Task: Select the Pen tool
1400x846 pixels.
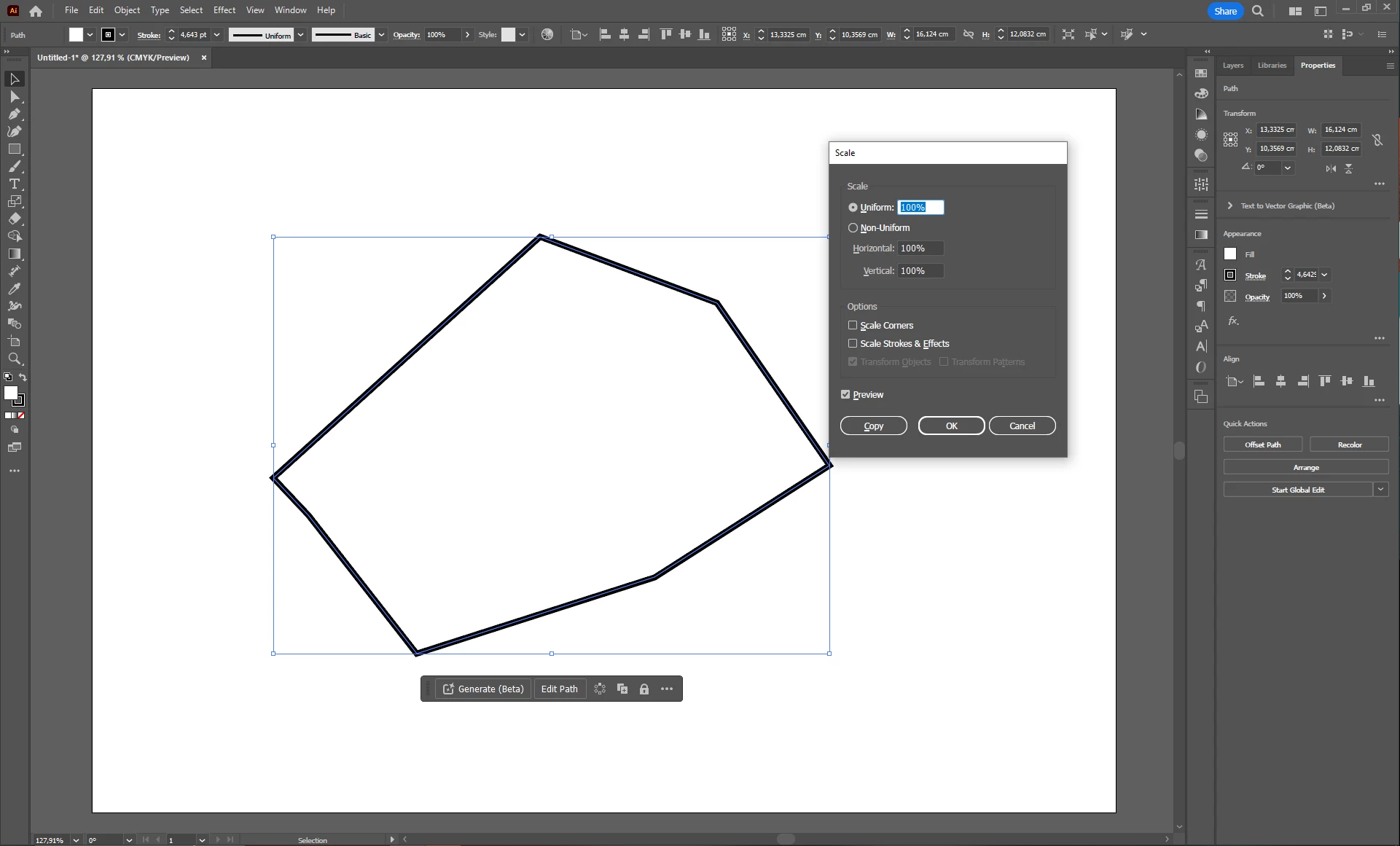Action: pyautogui.click(x=14, y=114)
